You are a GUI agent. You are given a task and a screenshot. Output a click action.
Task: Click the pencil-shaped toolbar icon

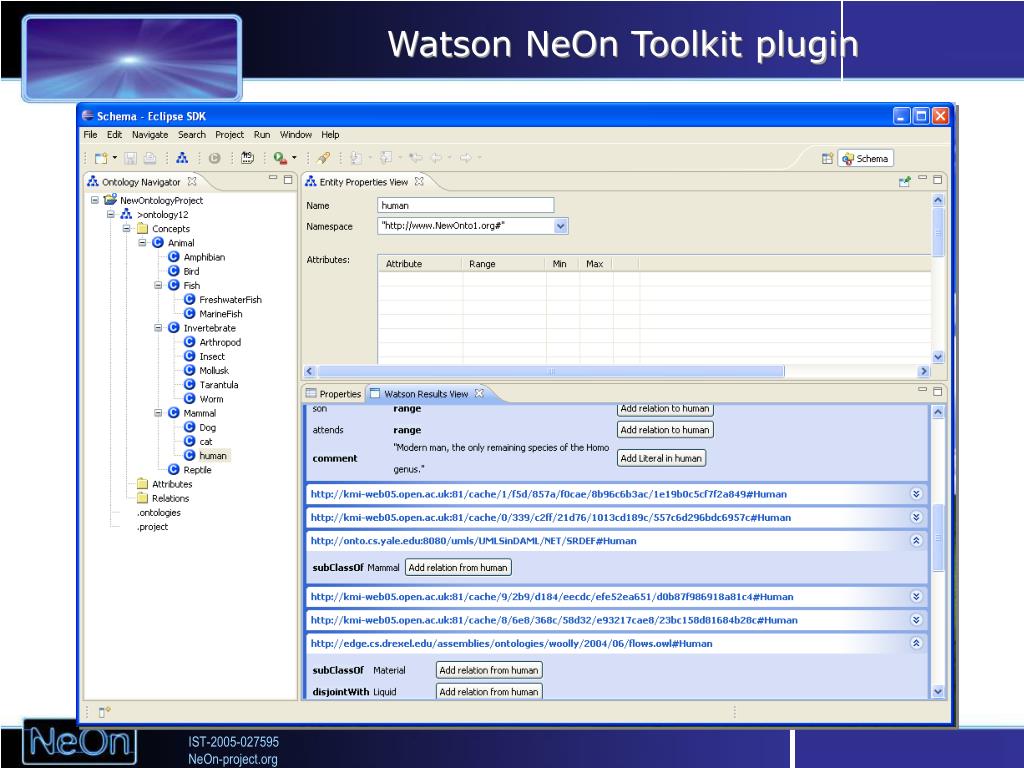click(x=323, y=158)
